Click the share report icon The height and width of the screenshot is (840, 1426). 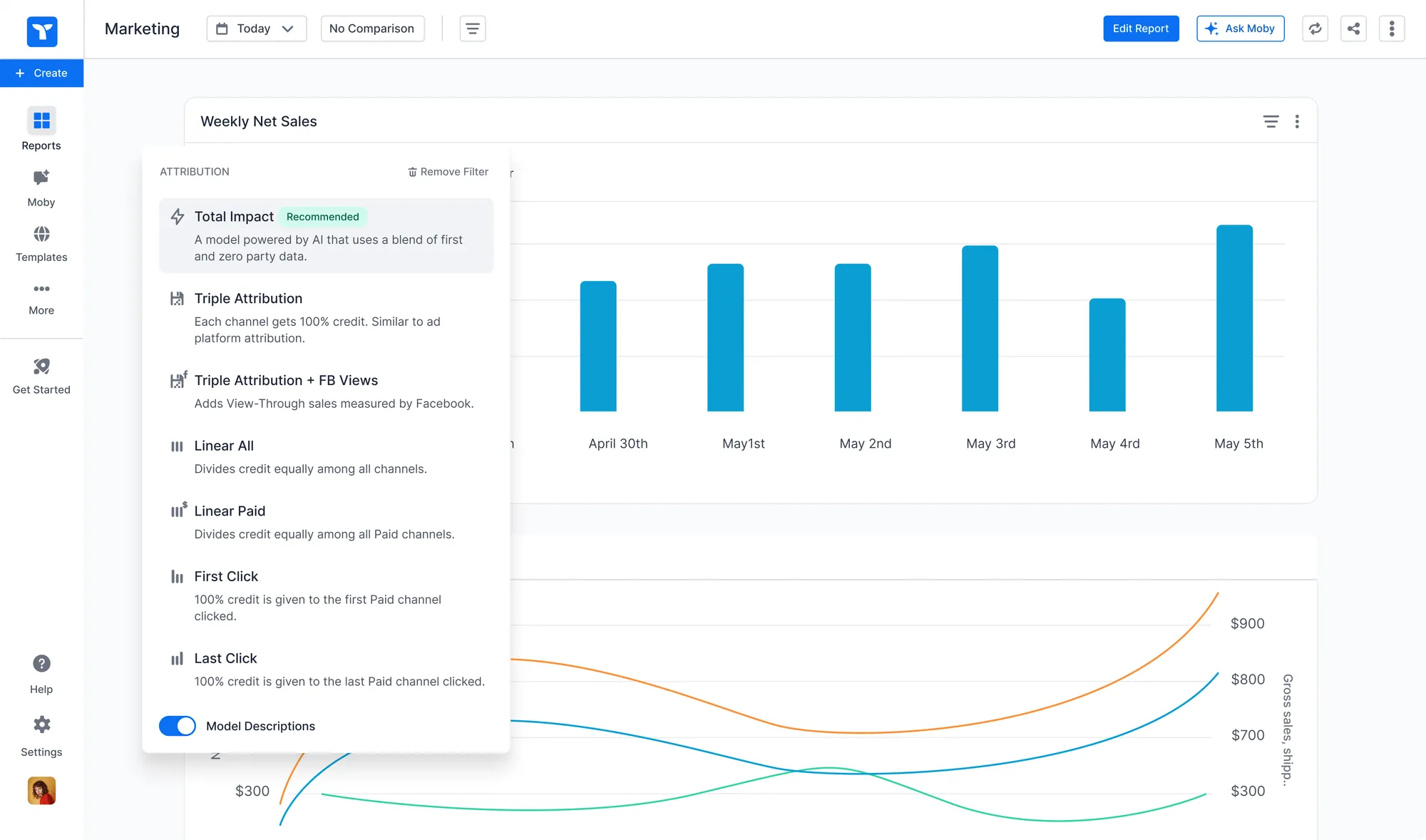pos(1353,29)
